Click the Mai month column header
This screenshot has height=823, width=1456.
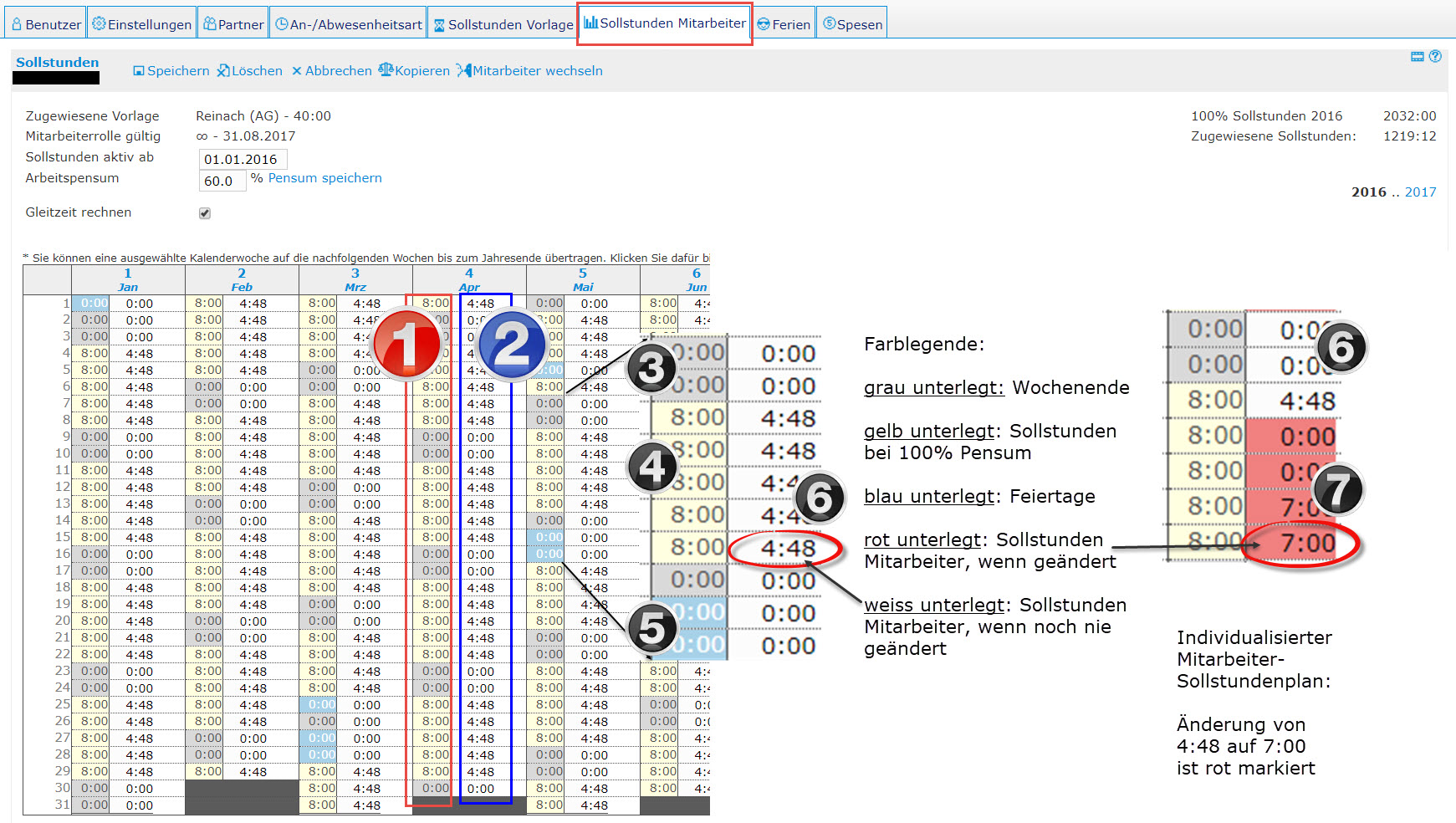pos(583,287)
